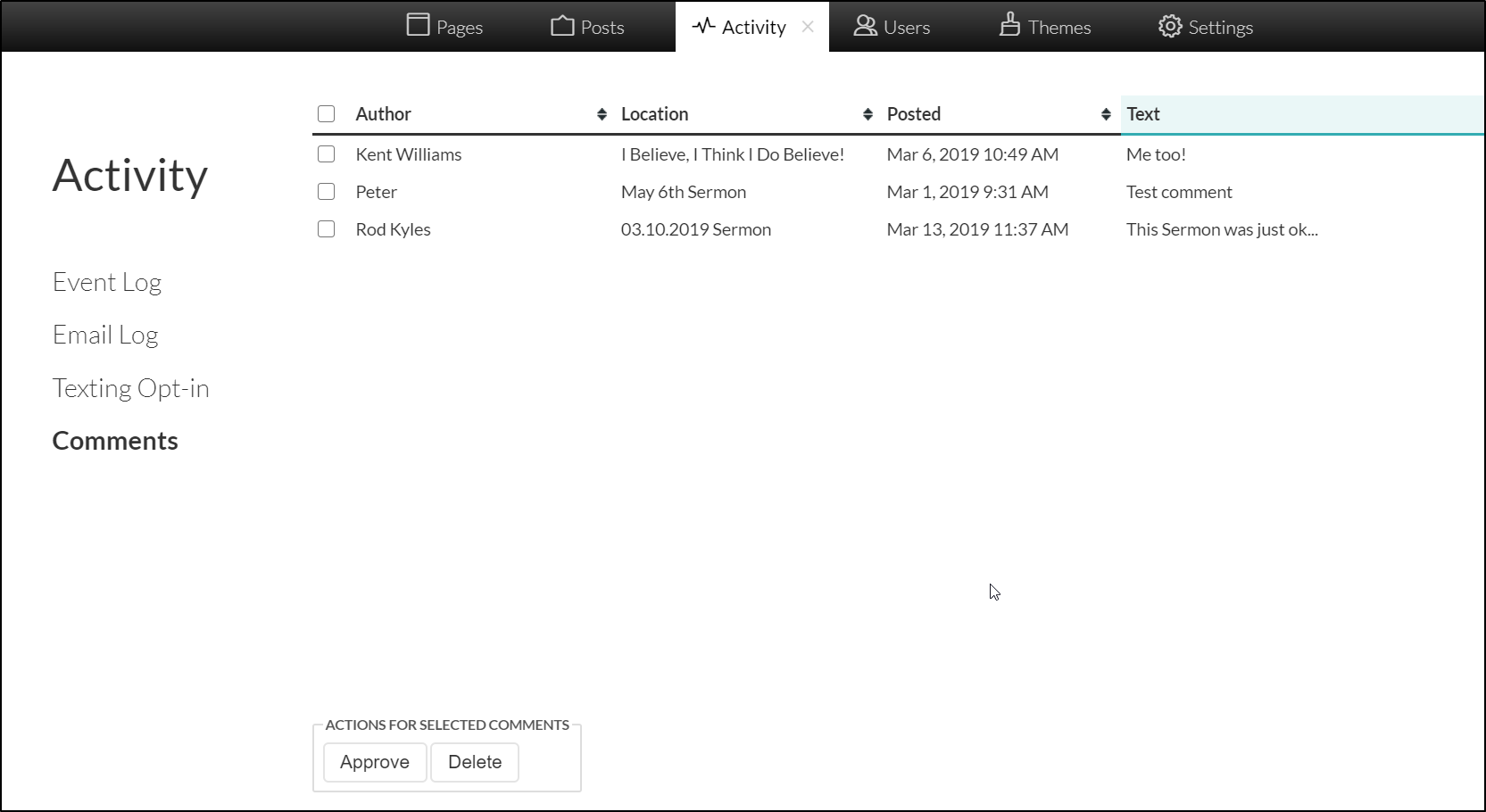
Task: Sort comments by Author arrows
Action: [x=602, y=114]
